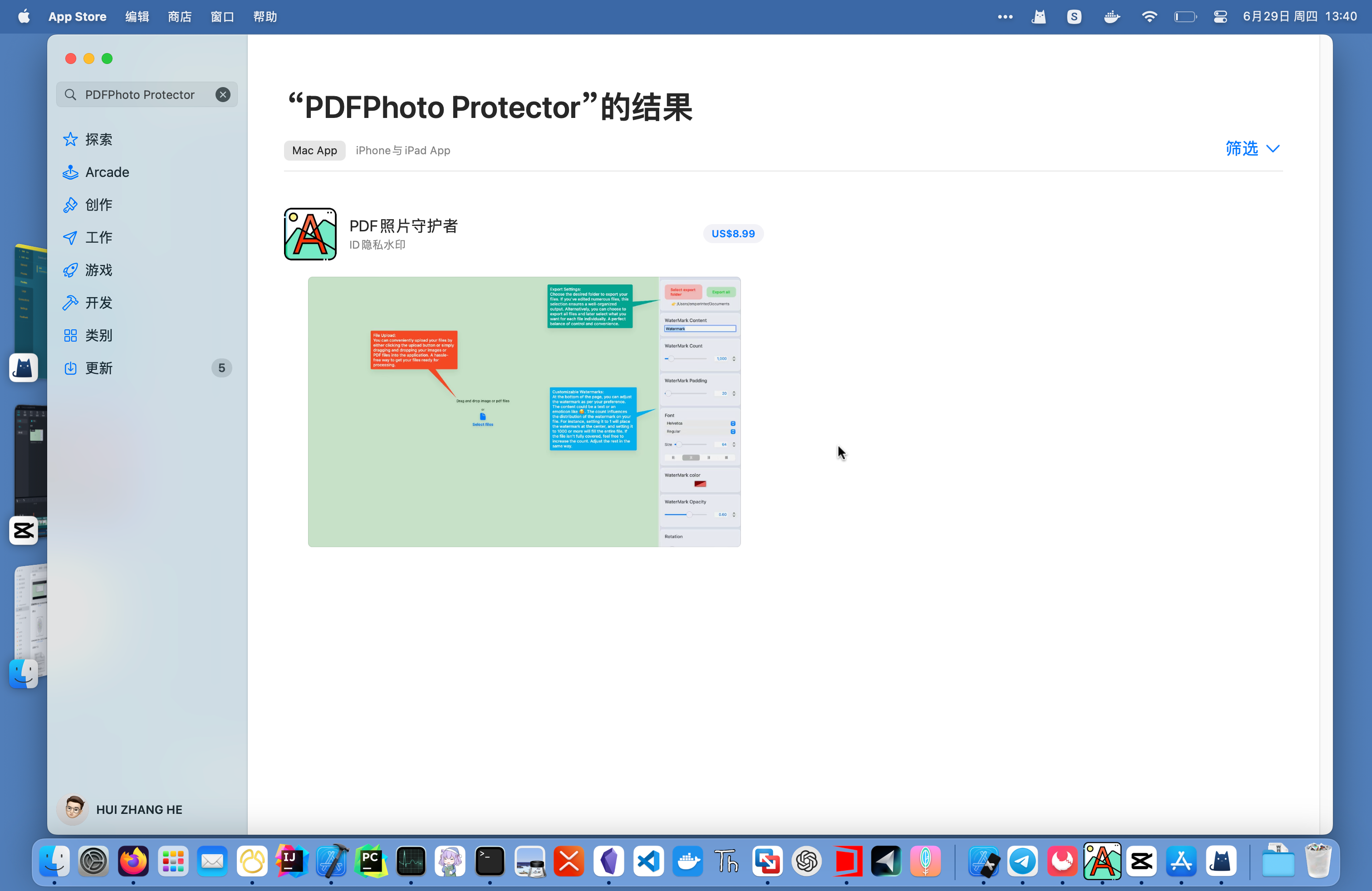The image size is (1372, 891).
Task: Open Launchpad from the Dock
Action: pyautogui.click(x=173, y=861)
